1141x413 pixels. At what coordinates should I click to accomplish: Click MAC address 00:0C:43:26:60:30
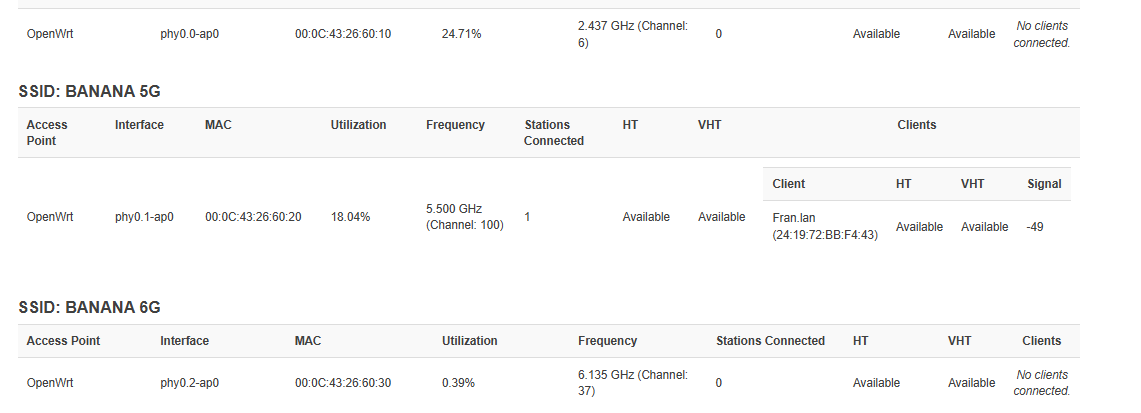343,383
